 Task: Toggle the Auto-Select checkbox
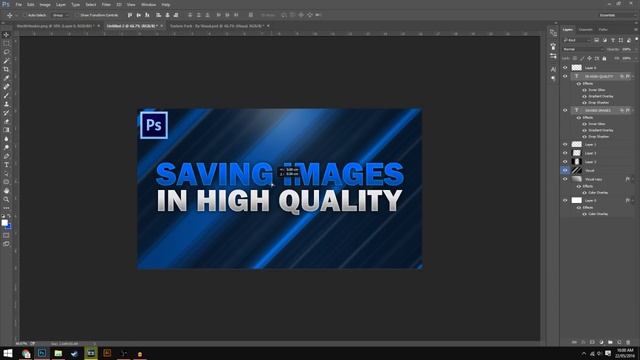pyautogui.click(x=24, y=15)
